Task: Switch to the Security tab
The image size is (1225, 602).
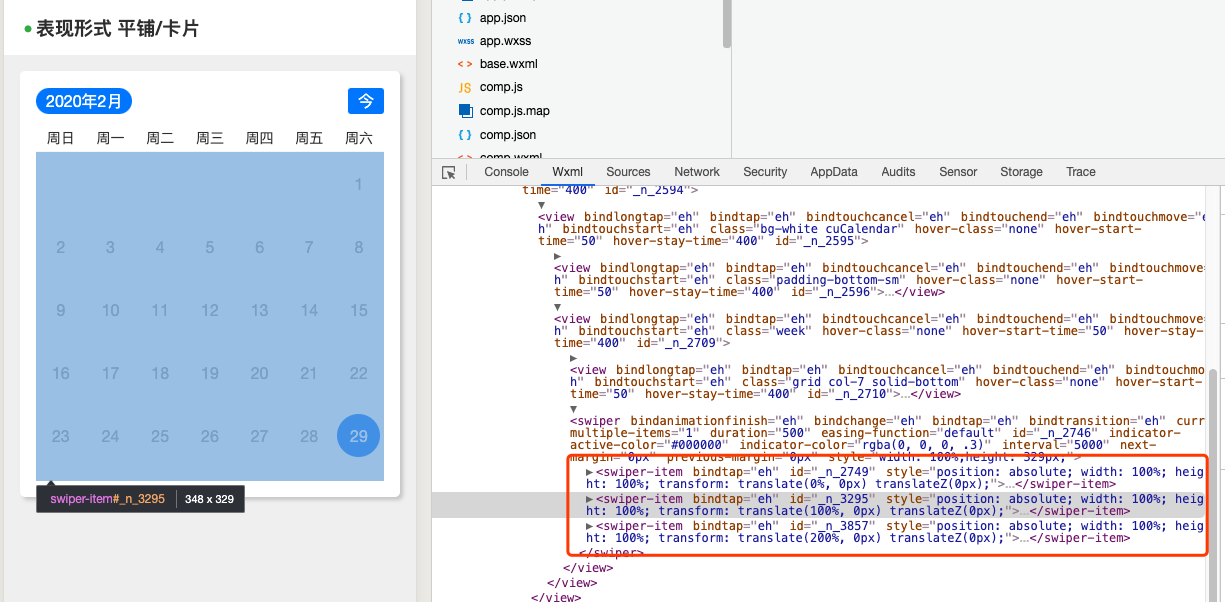Action: pyautogui.click(x=765, y=172)
